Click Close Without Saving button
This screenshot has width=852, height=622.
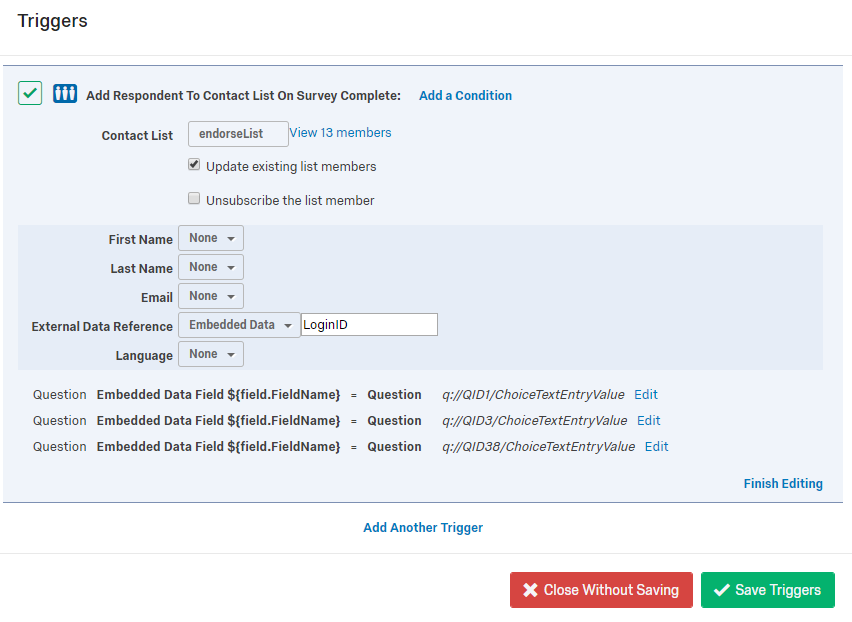click(x=601, y=590)
